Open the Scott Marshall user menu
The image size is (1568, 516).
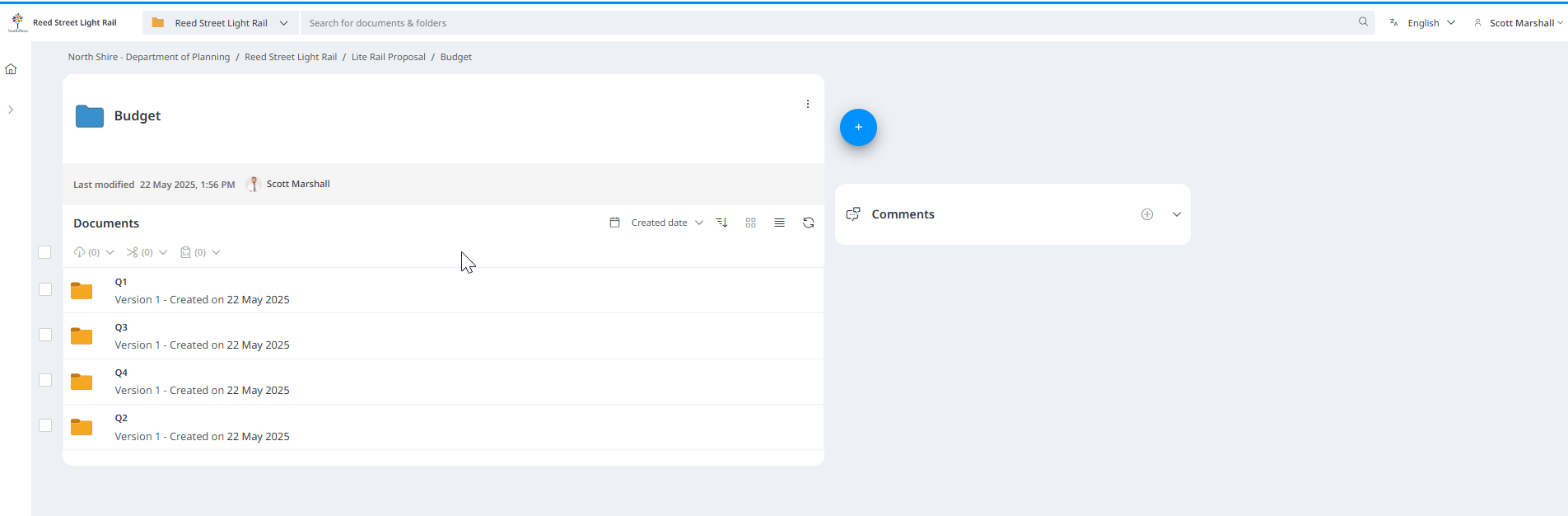click(1518, 23)
